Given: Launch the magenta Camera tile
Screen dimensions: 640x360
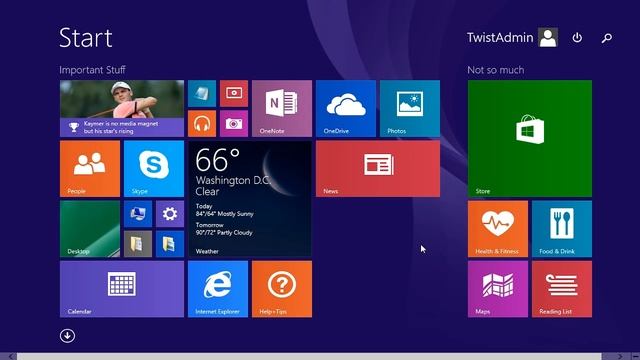Looking at the screenshot, I should [x=234, y=124].
